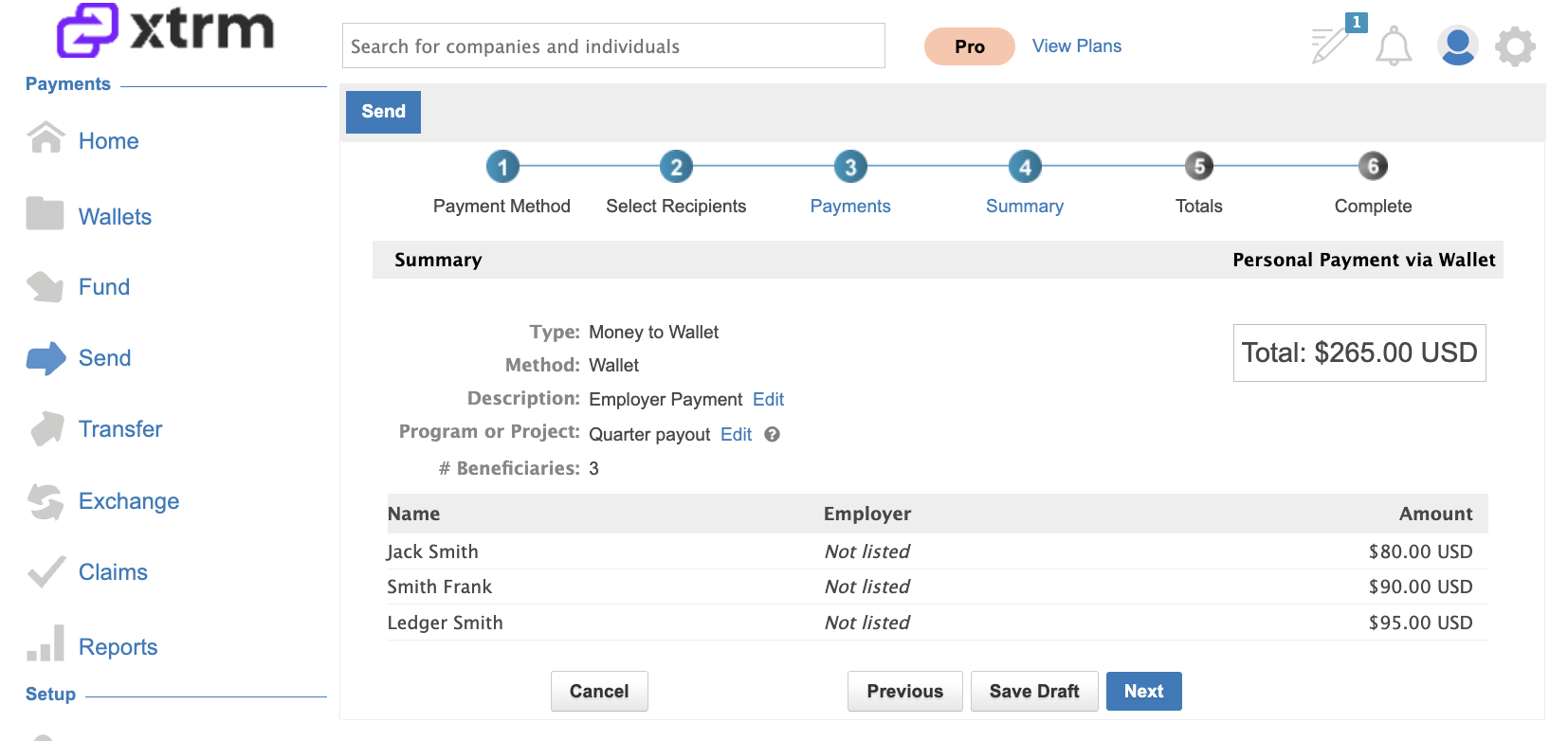The image size is (1568, 741).
Task: Click Save Draft button
Action: pos(1034,691)
